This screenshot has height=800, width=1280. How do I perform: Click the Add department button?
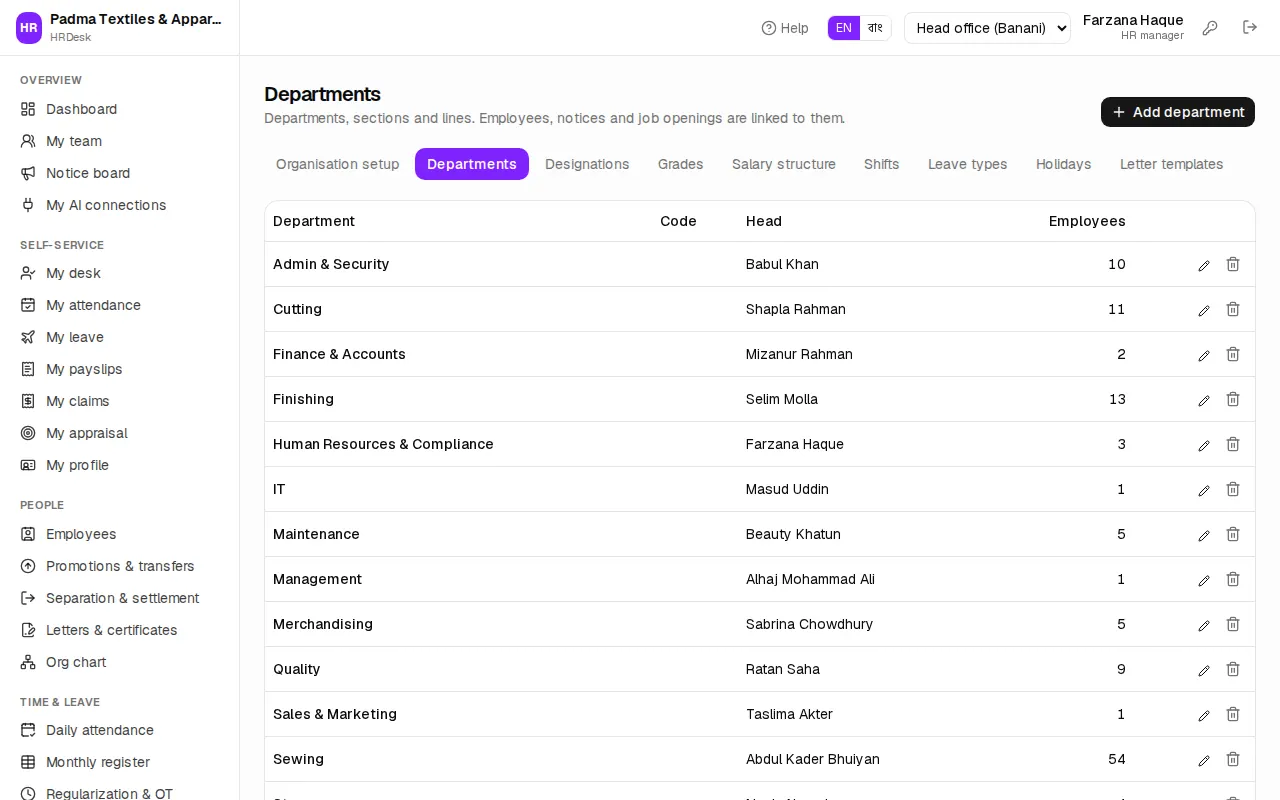[x=1178, y=112]
